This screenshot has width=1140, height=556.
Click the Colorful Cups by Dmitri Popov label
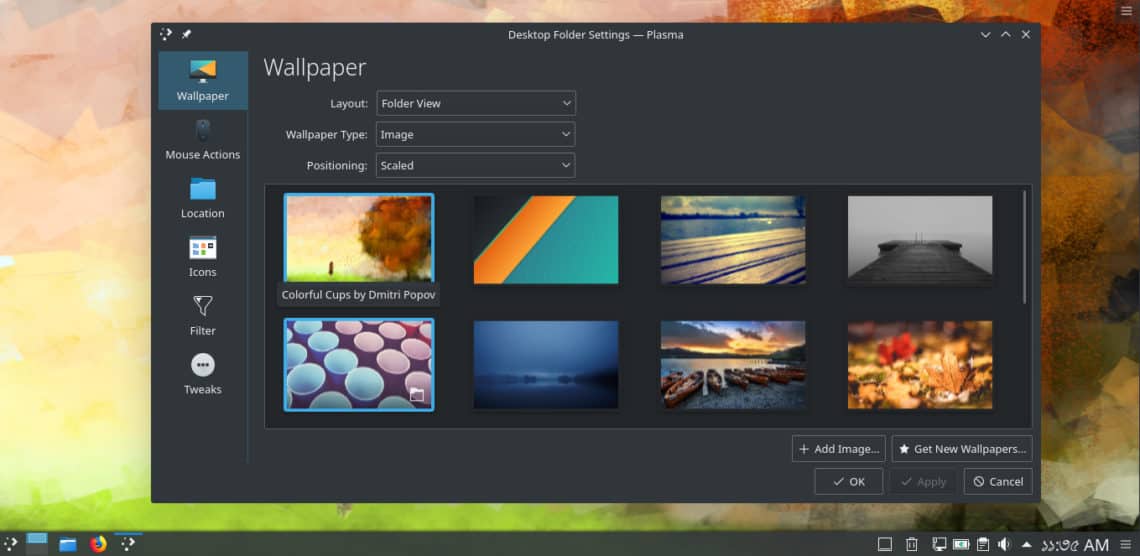pyautogui.click(x=358, y=295)
